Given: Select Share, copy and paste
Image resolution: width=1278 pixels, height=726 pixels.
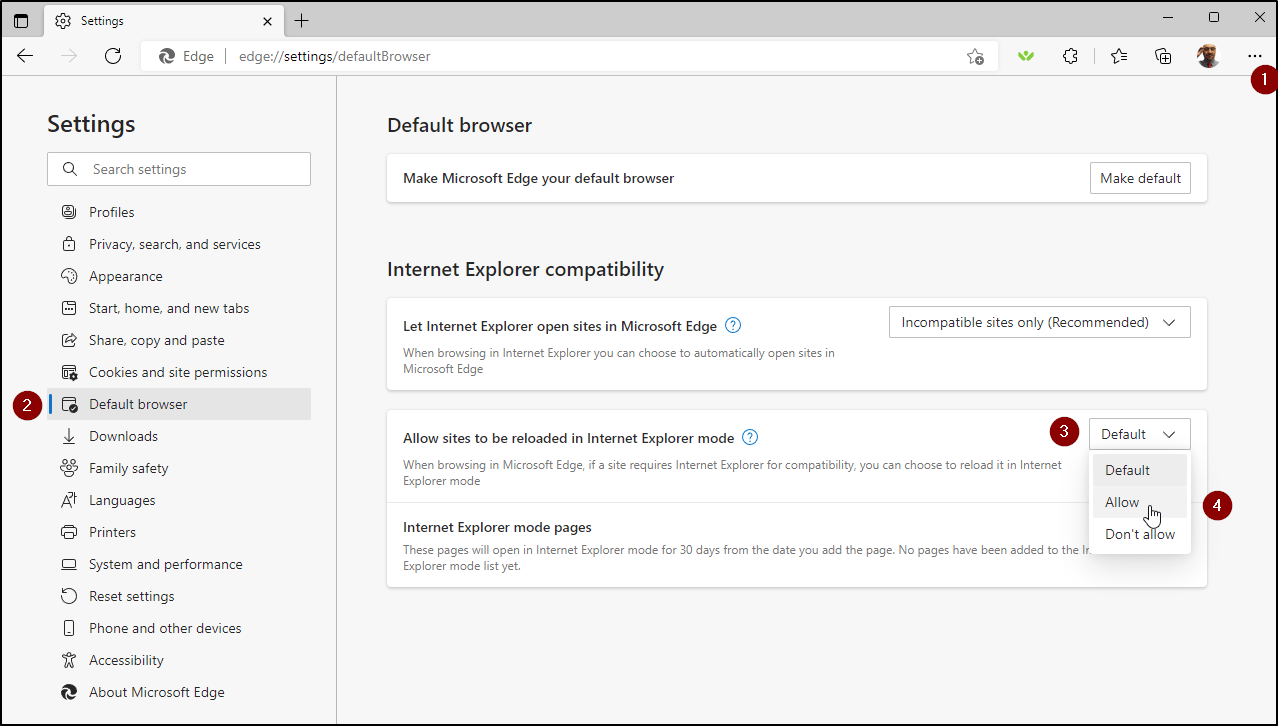Looking at the screenshot, I should [179, 340].
